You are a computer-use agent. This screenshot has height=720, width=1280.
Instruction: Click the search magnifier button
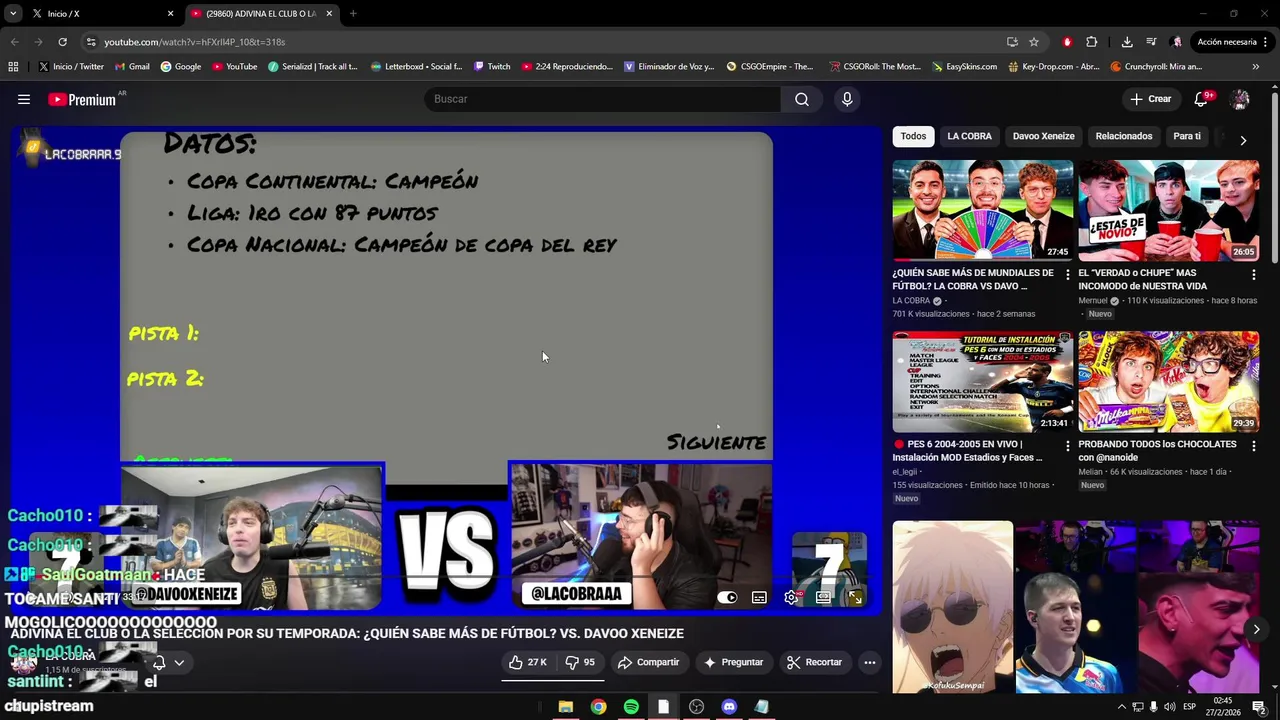(802, 99)
